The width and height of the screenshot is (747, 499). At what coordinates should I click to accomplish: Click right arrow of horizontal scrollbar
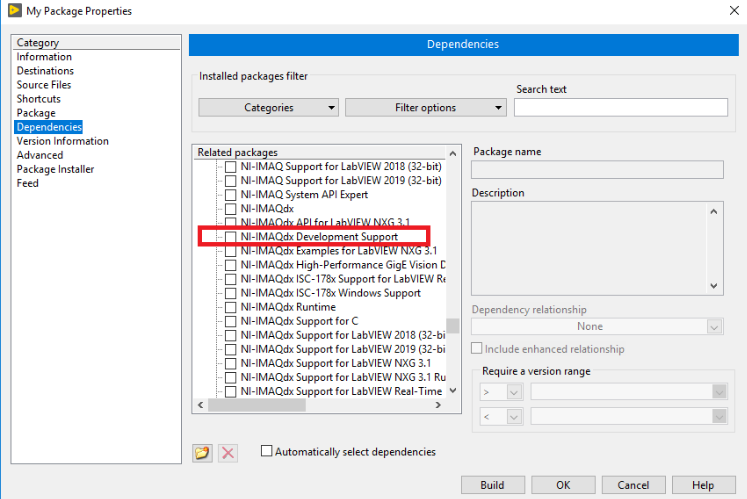tap(438, 405)
